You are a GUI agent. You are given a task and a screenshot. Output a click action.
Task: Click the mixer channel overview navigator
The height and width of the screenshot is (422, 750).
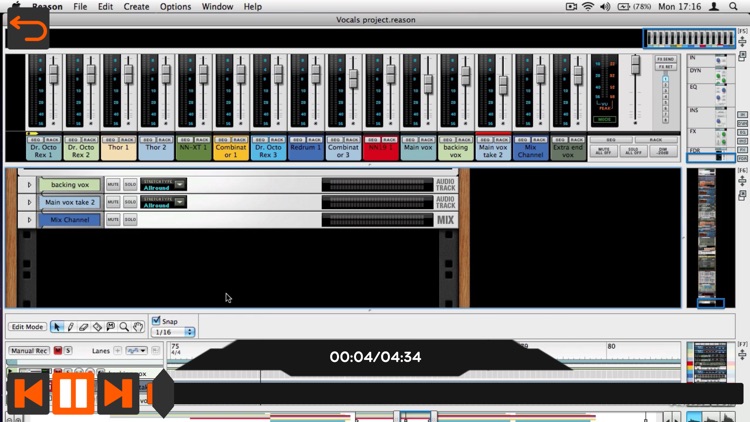pos(689,39)
